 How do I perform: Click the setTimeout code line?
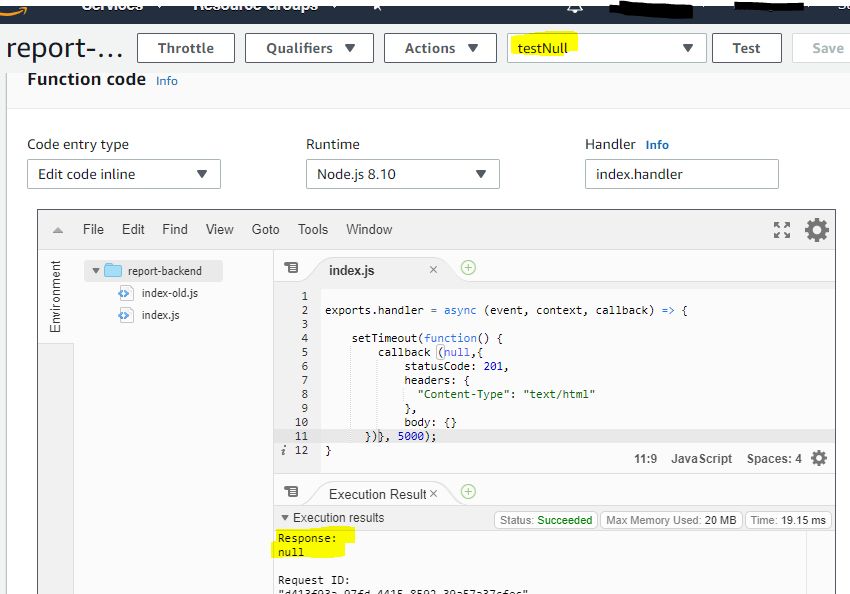[x=427, y=338]
